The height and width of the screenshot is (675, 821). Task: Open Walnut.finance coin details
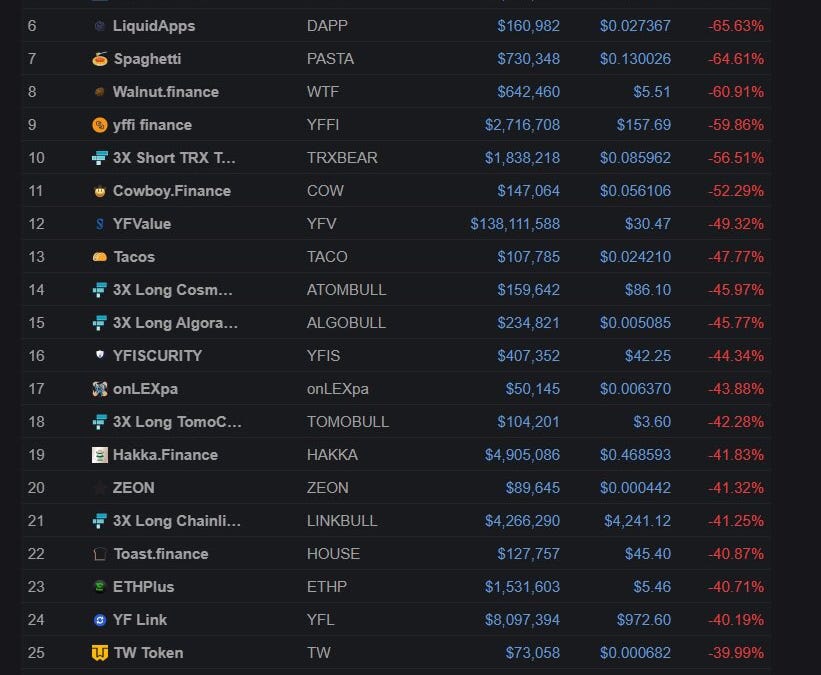click(x=166, y=92)
